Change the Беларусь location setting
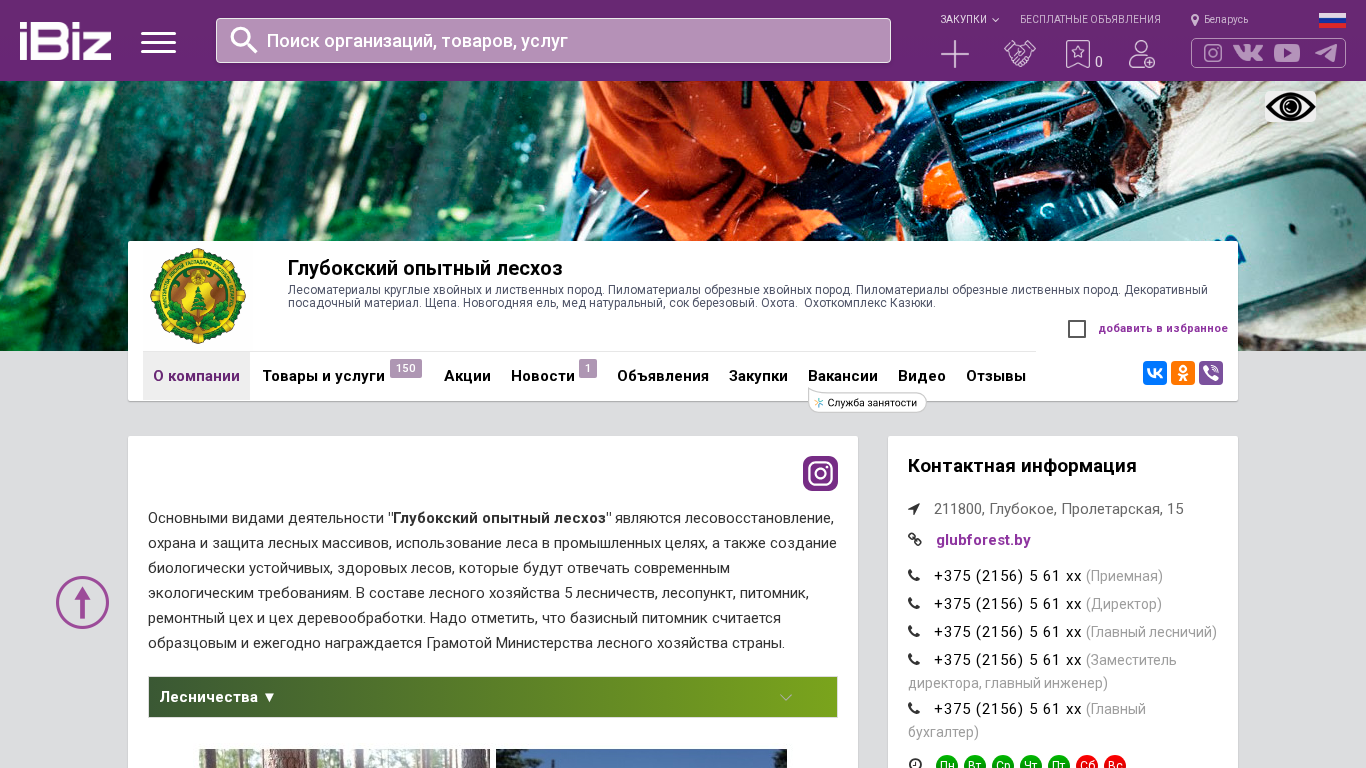Image resolution: width=1366 pixels, height=768 pixels. [1219, 19]
